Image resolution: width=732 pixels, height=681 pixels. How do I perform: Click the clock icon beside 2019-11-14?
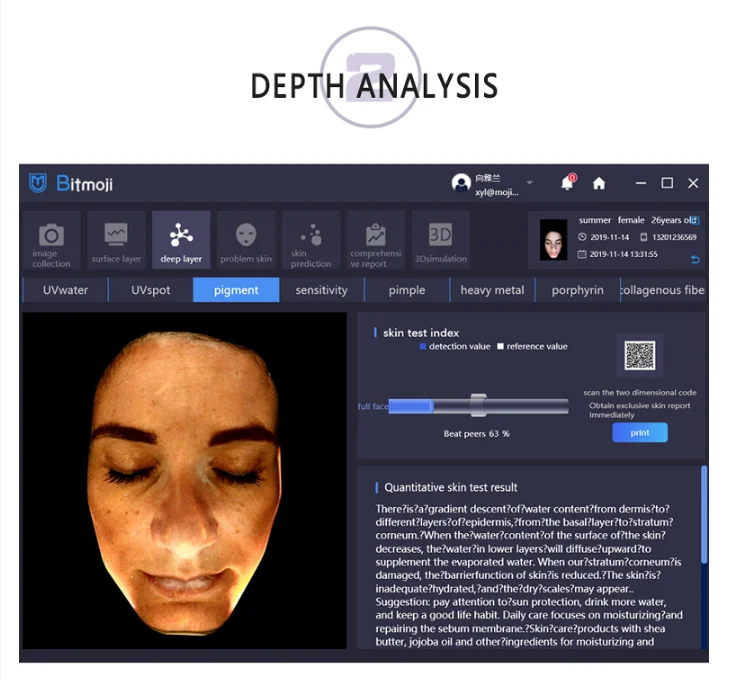[x=582, y=237]
